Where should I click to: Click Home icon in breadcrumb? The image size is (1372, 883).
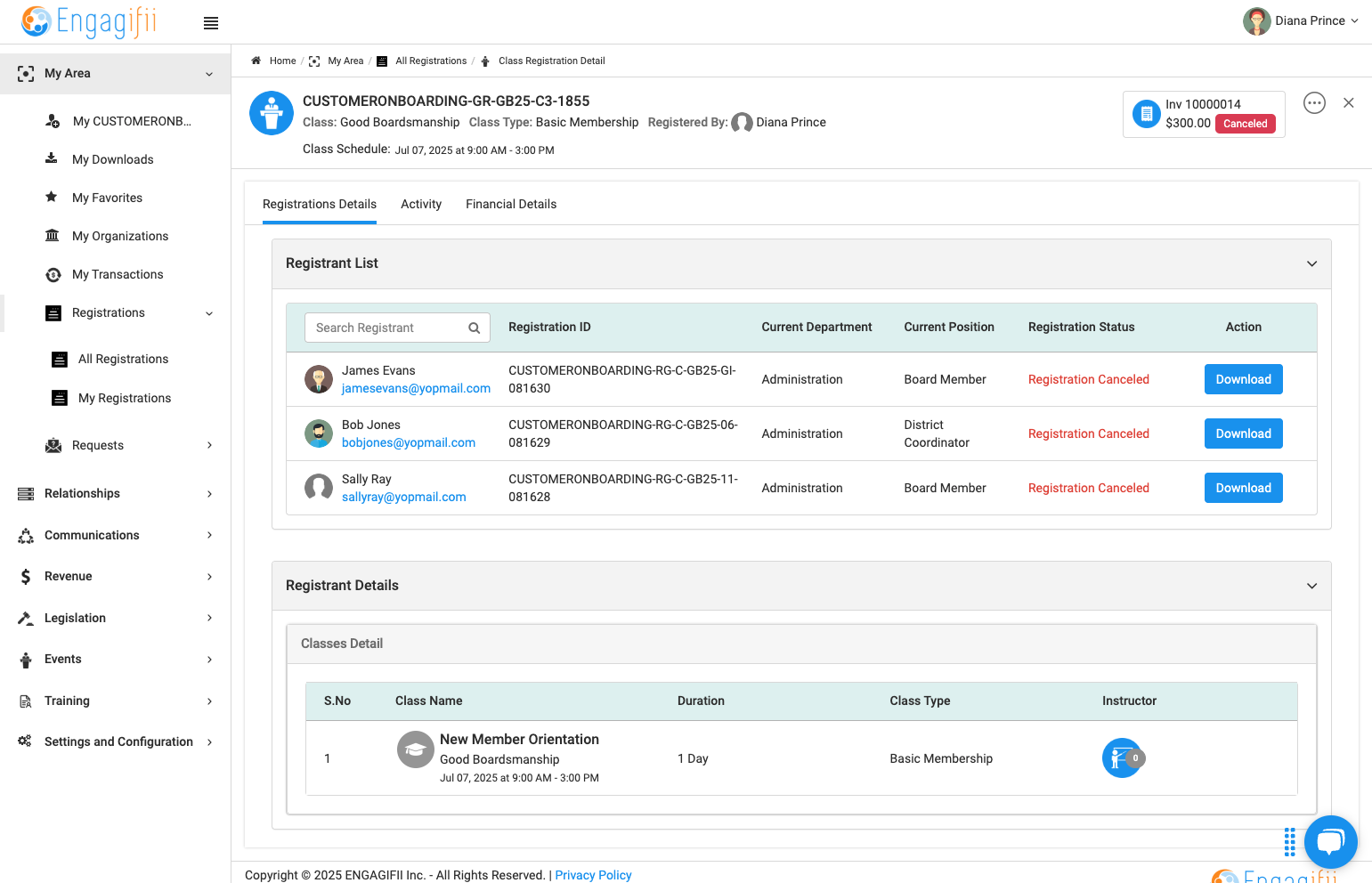pyautogui.click(x=256, y=61)
